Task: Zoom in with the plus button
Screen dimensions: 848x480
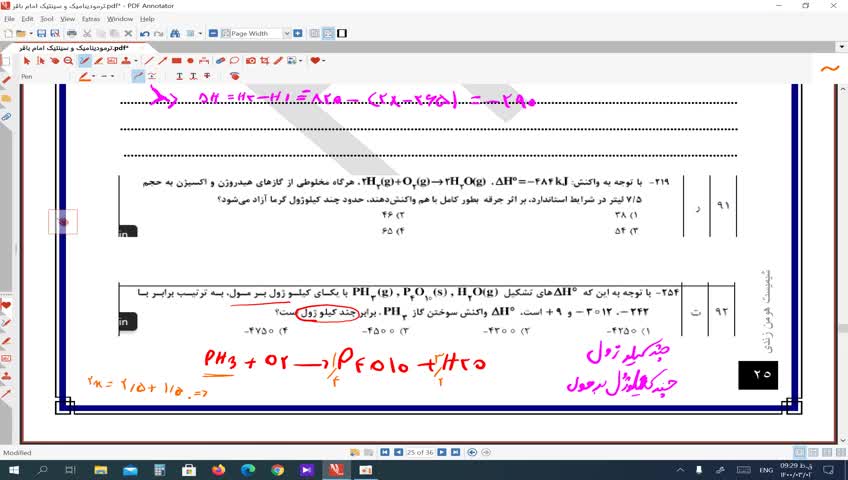Action: click(297, 34)
